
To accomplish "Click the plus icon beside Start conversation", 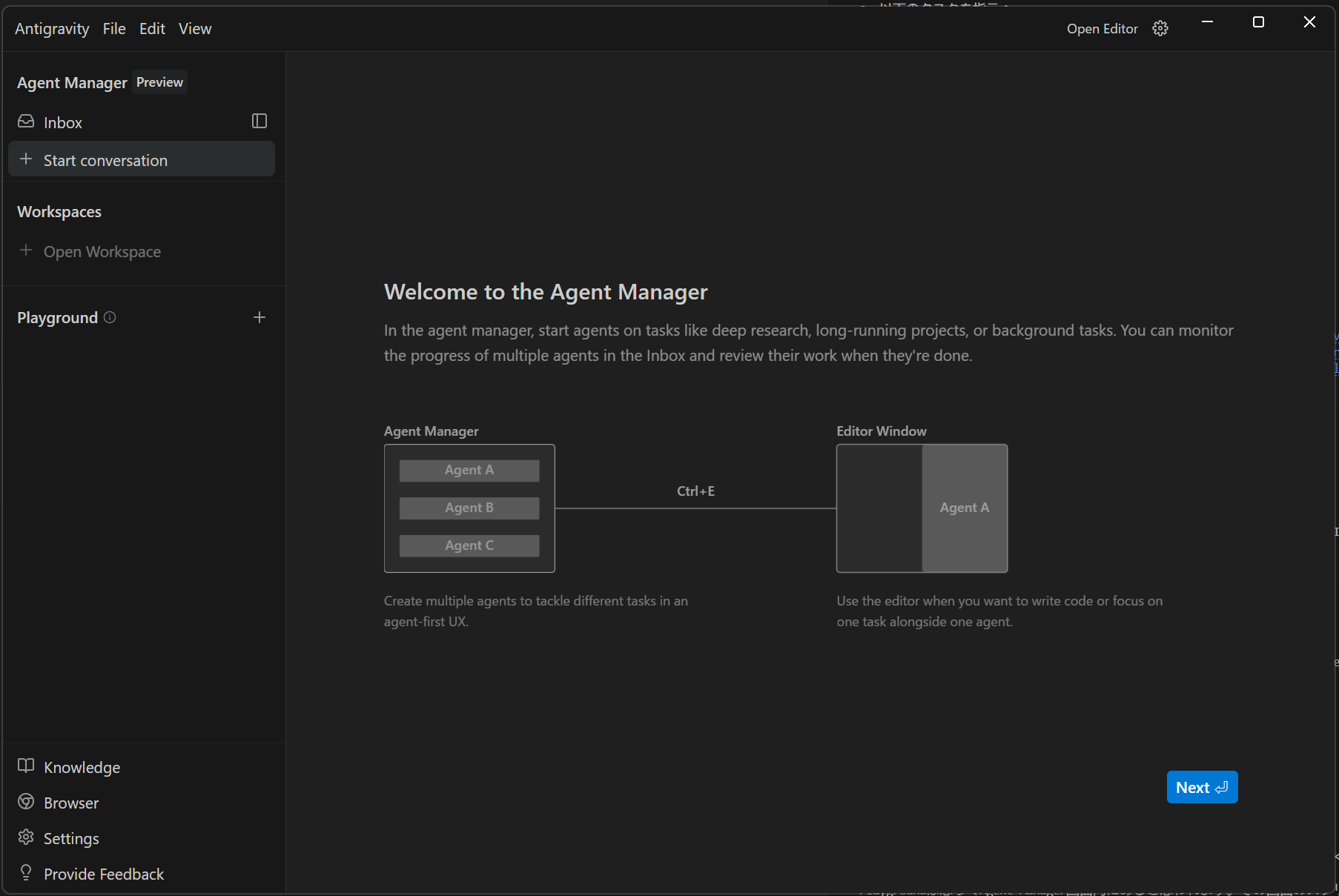I will coord(26,159).
